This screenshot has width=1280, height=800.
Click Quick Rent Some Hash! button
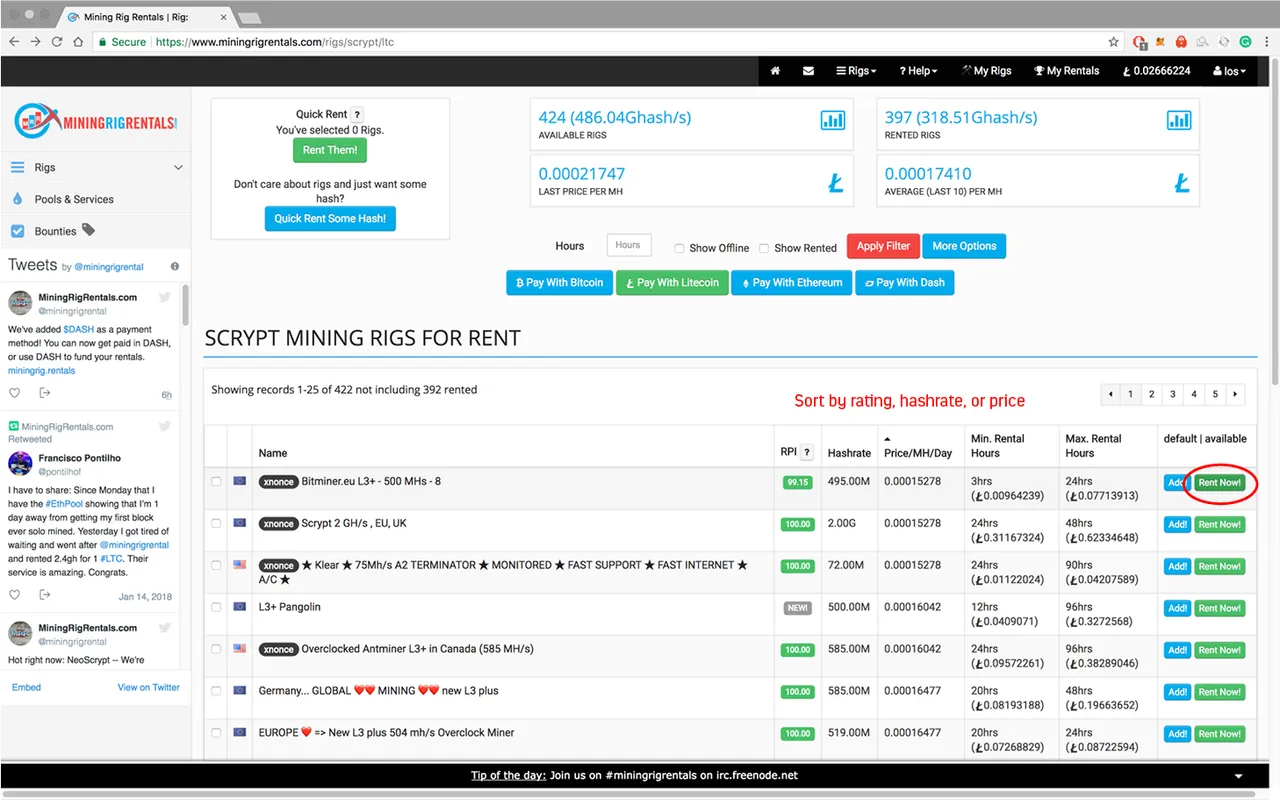tap(330, 218)
